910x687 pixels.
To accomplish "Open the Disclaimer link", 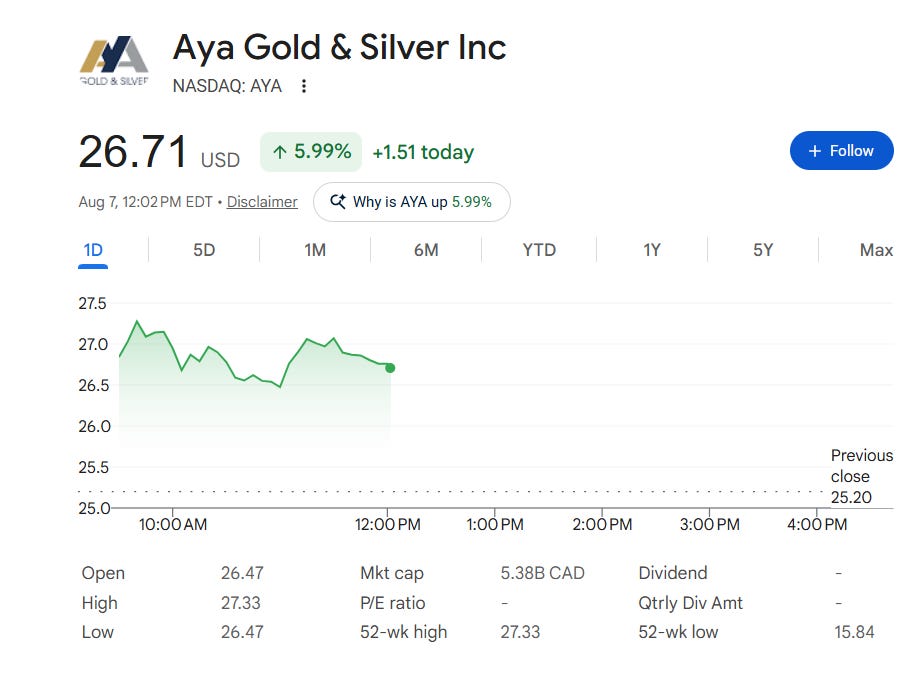I will tap(262, 202).
